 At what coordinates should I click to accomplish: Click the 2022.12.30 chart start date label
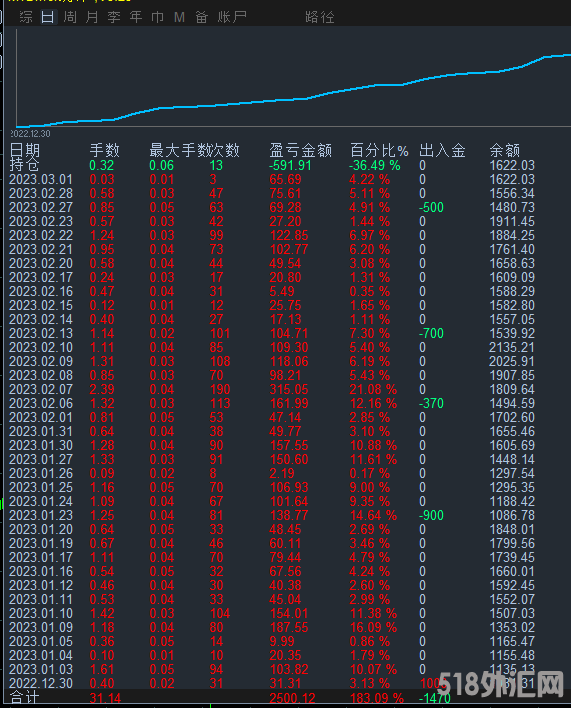[x=30, y=134]
